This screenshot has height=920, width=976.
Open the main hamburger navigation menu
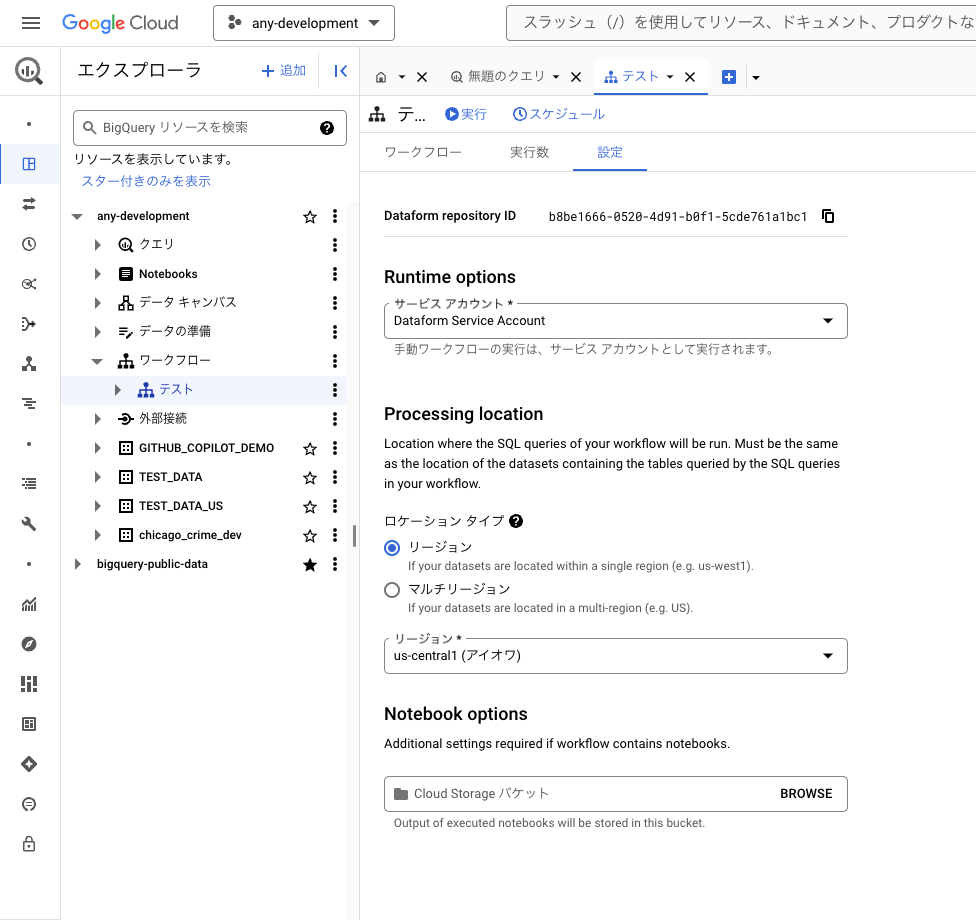[30, 23]
